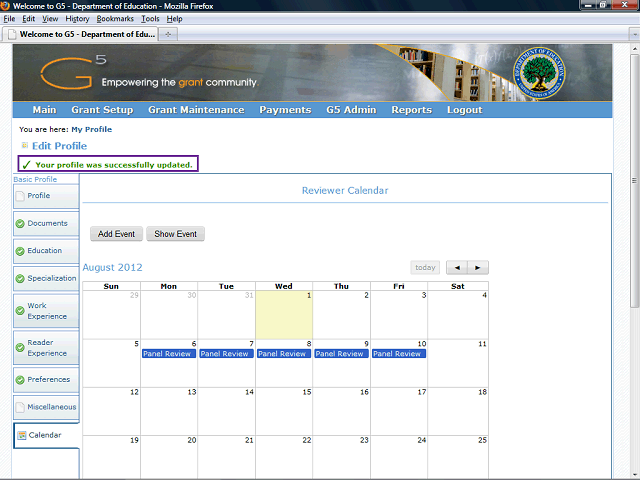Screen dimensions: 640x480
Task: Open Grant Setup in navigation bar
Action: [x=102, y=110]
